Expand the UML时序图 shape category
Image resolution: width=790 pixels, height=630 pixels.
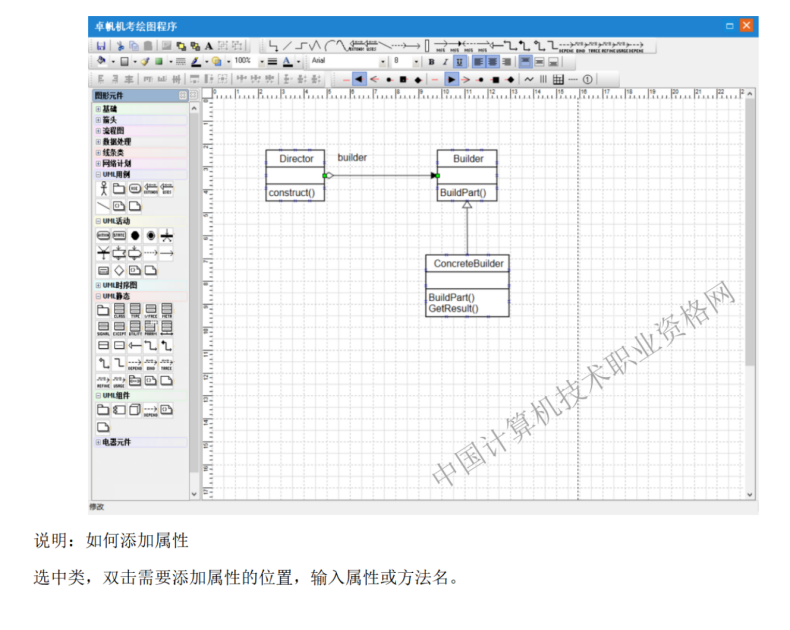pyautogui.click(x=98, y=285)
